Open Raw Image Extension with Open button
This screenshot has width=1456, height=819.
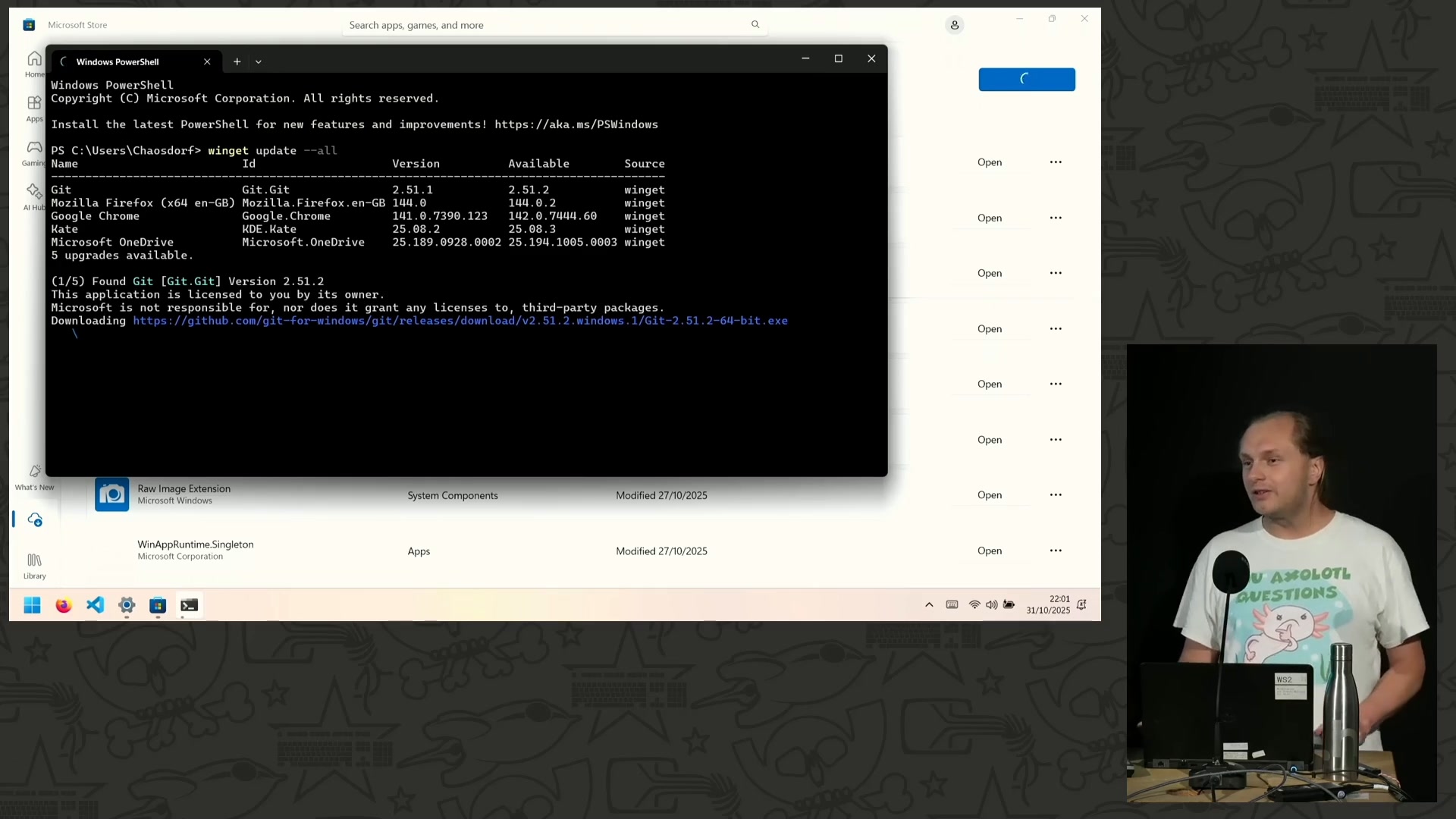coord(989,495)
